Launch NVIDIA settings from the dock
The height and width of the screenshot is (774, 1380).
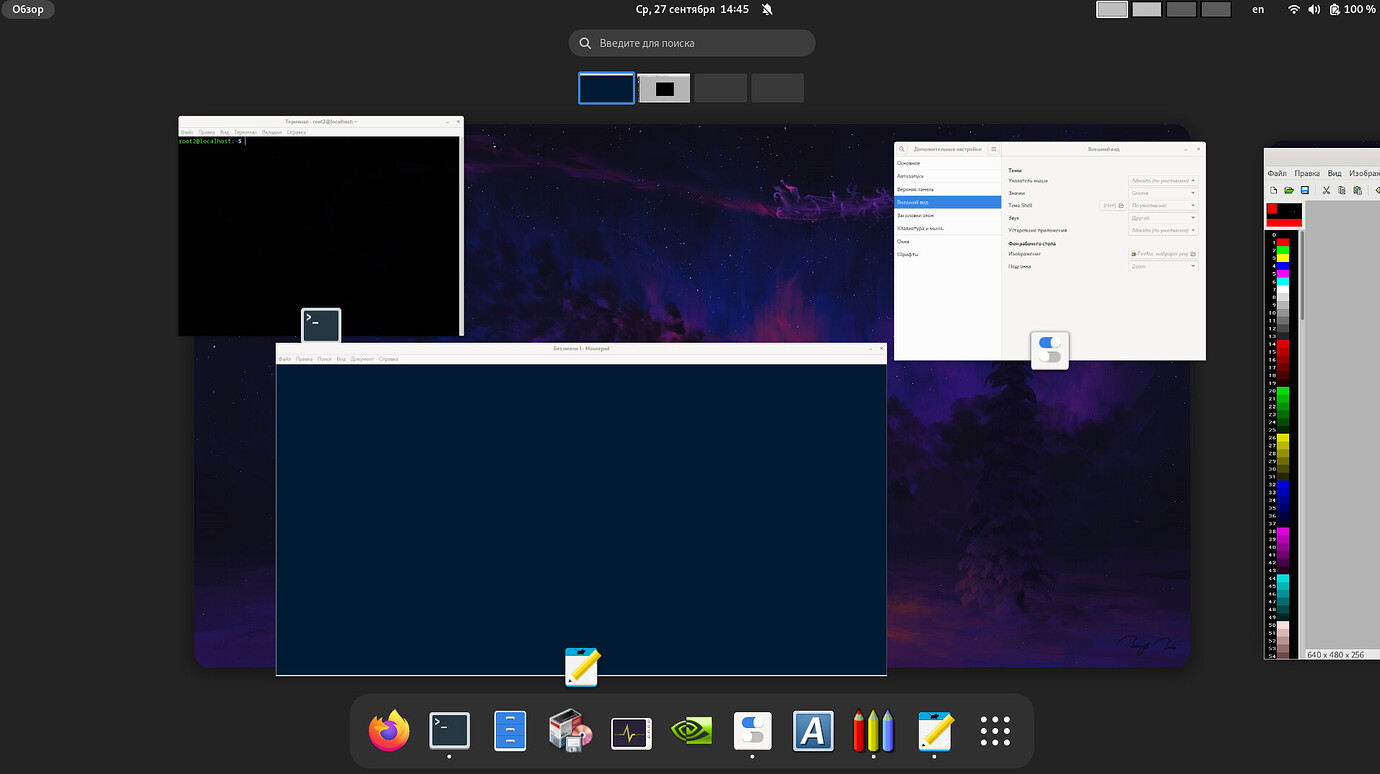point(691,731)
